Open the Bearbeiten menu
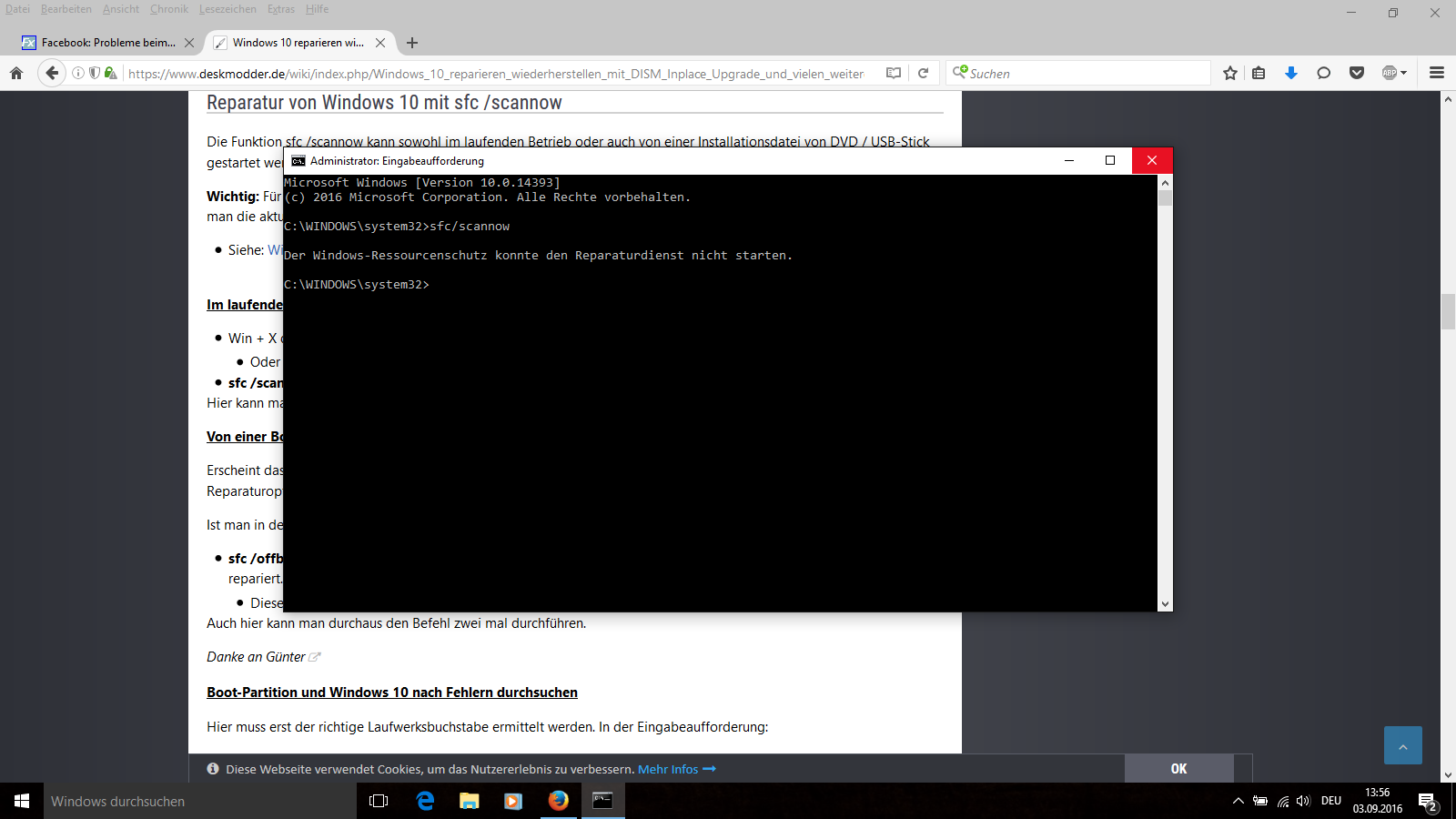 [x=66, y=9]
